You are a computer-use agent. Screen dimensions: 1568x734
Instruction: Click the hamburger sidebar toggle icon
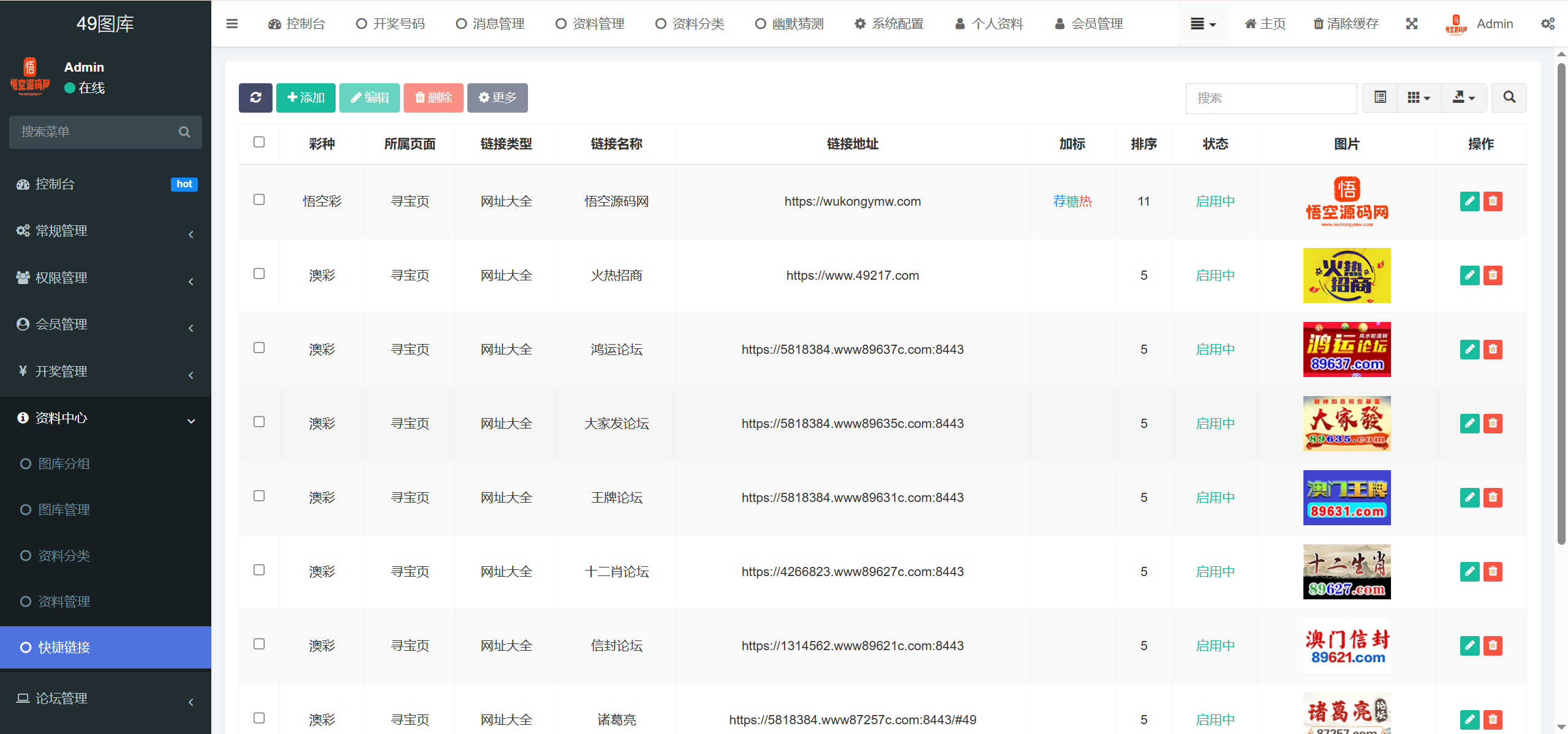pos(232,24)
